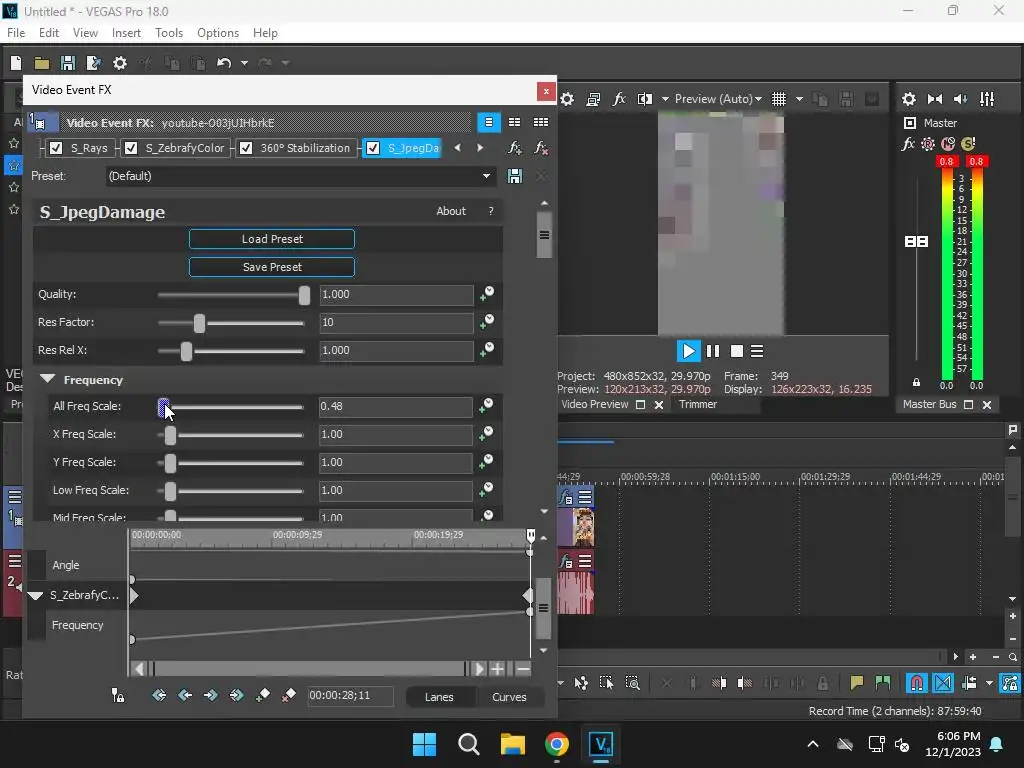Viewport: 1024px width, 768px height.
Task: Play the video preview
Action: [x=688, y=351]
